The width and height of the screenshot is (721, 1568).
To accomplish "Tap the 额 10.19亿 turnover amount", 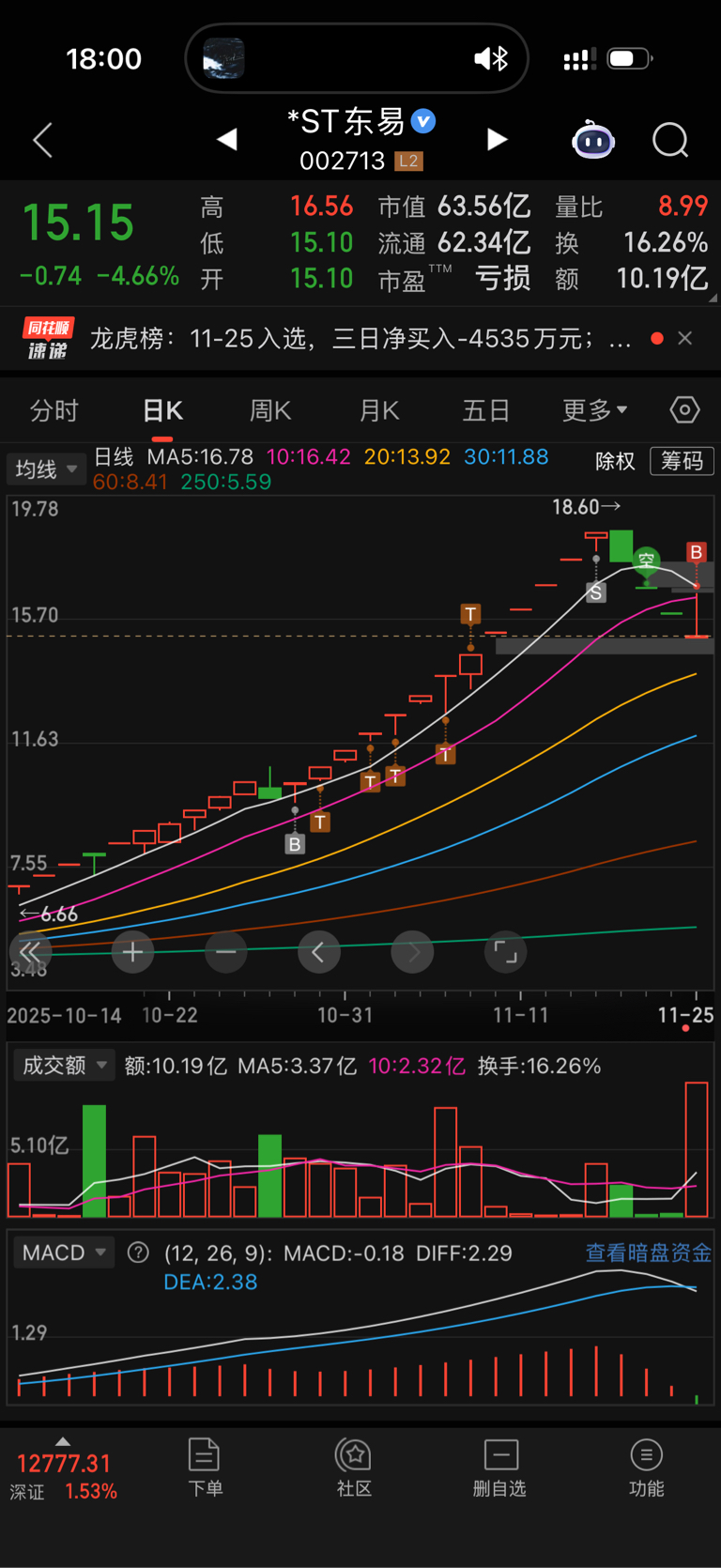I will [631, 279].
